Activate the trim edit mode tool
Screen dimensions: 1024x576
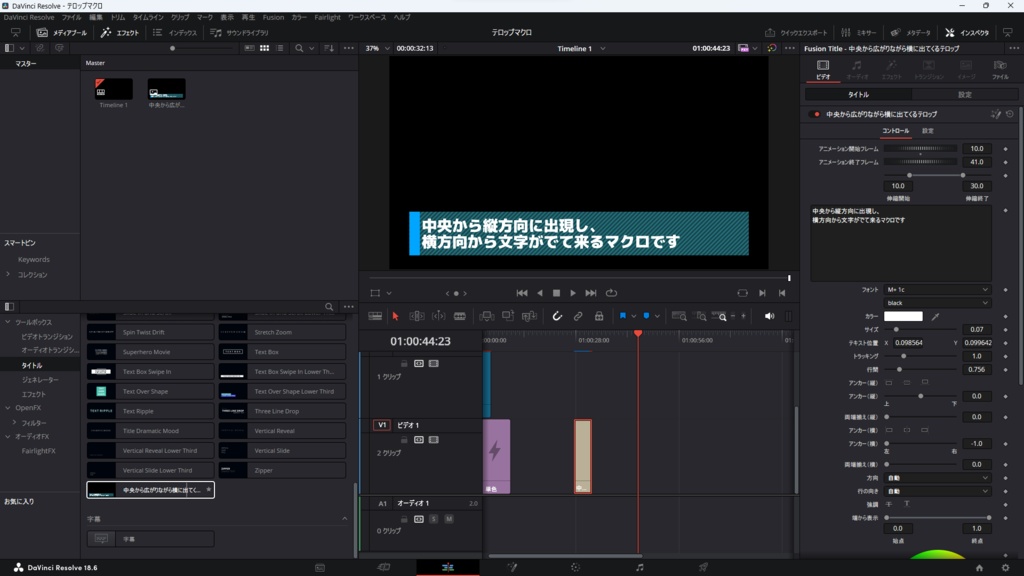point(417,316)
